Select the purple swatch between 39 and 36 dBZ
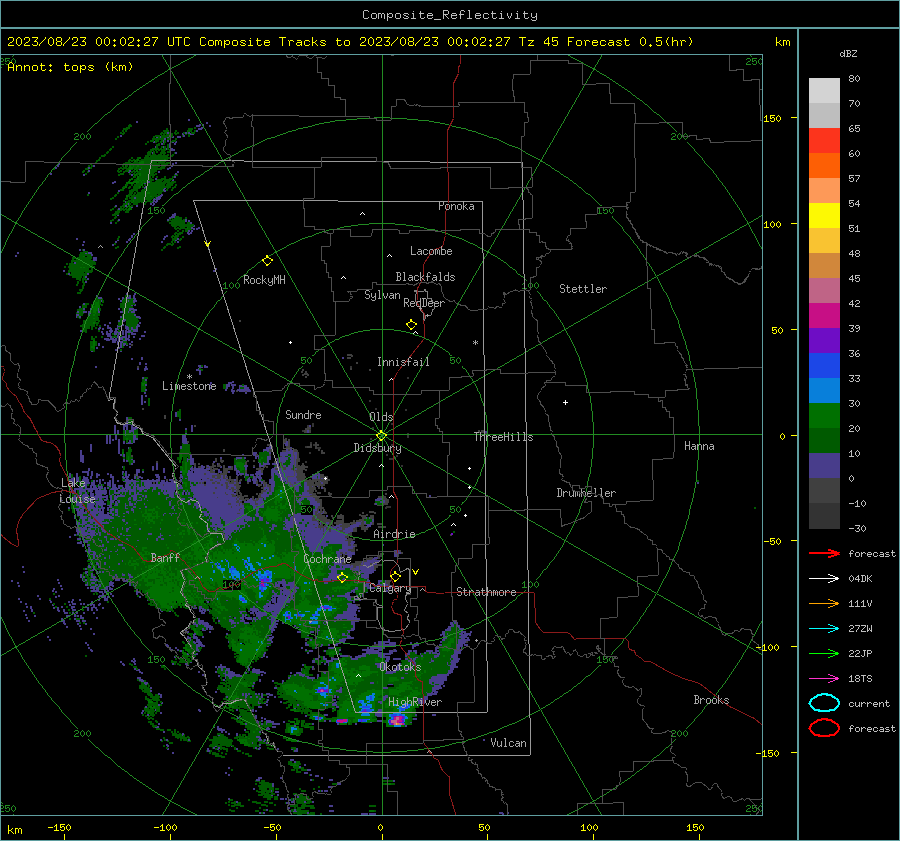This screenshot has width=900, height=841. 824,340
